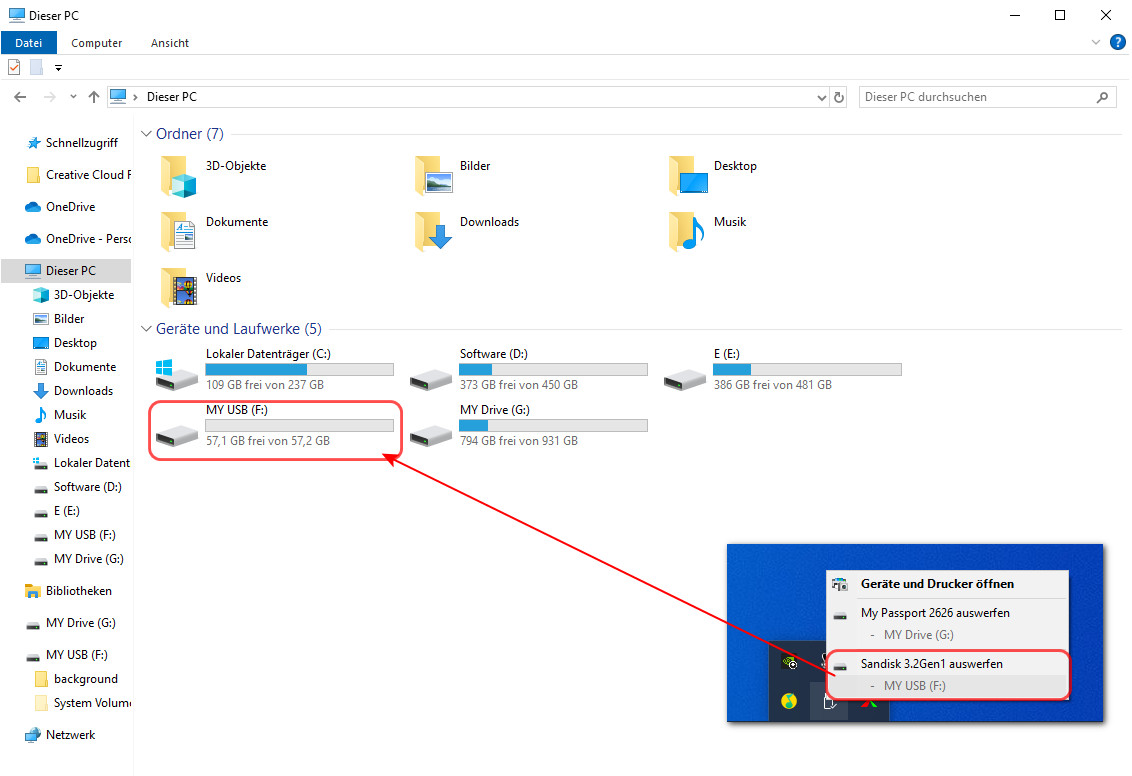This screenshot has height=776, width=1132.
Task: Open Downloads in the sidebar tree
Action: pos(74,391)
